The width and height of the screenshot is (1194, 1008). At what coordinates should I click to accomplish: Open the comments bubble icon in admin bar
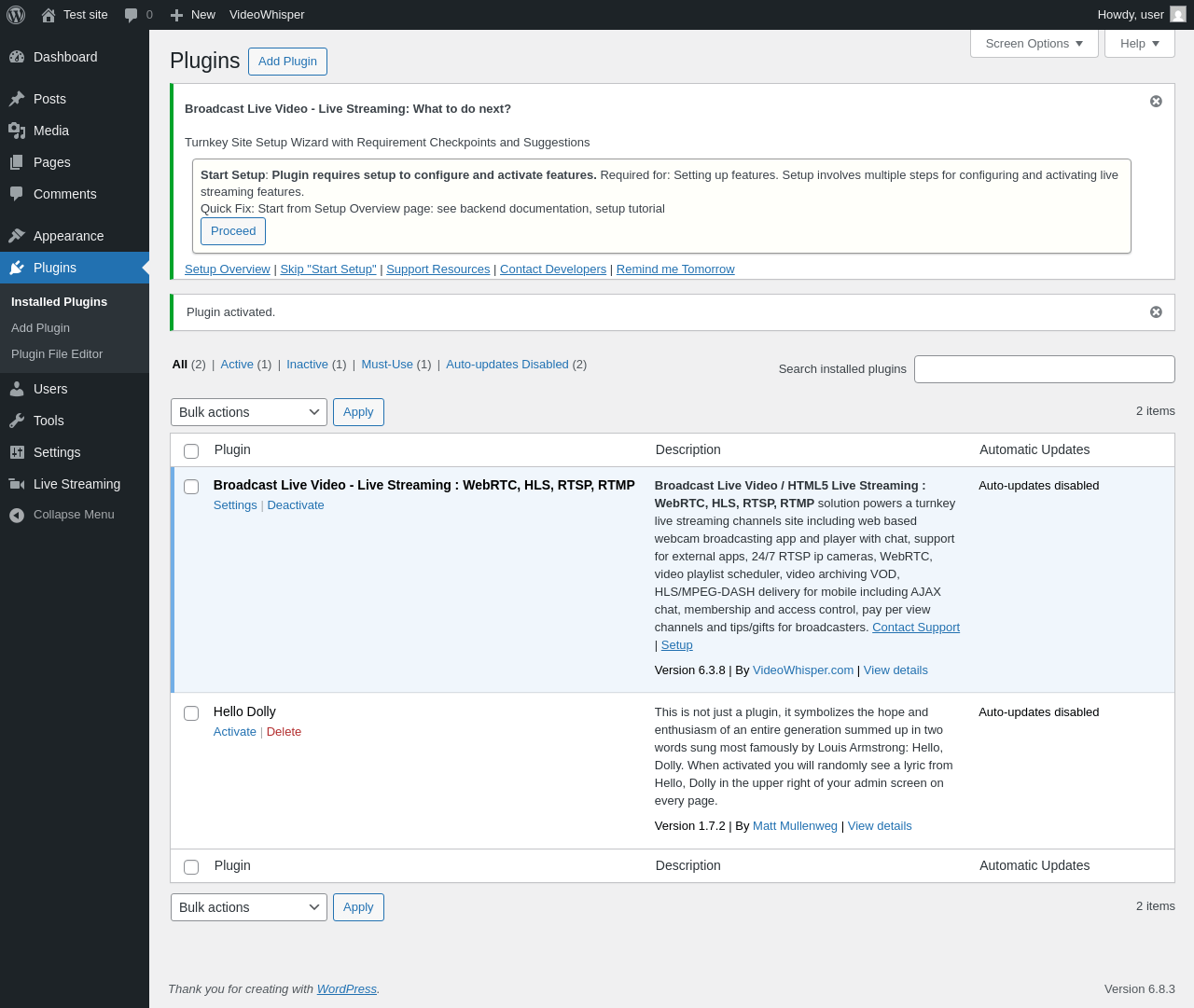[x=132, y=15]
